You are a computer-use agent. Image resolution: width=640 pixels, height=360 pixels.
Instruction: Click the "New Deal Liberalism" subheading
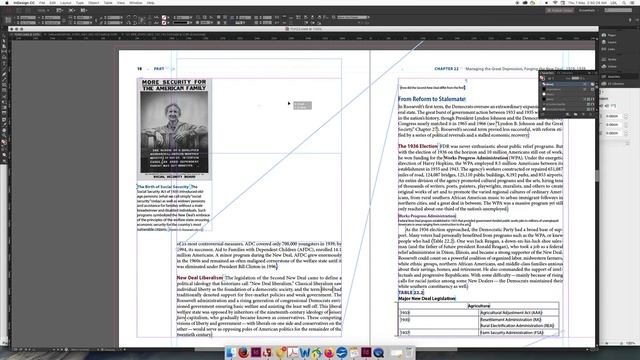[200, 278]
